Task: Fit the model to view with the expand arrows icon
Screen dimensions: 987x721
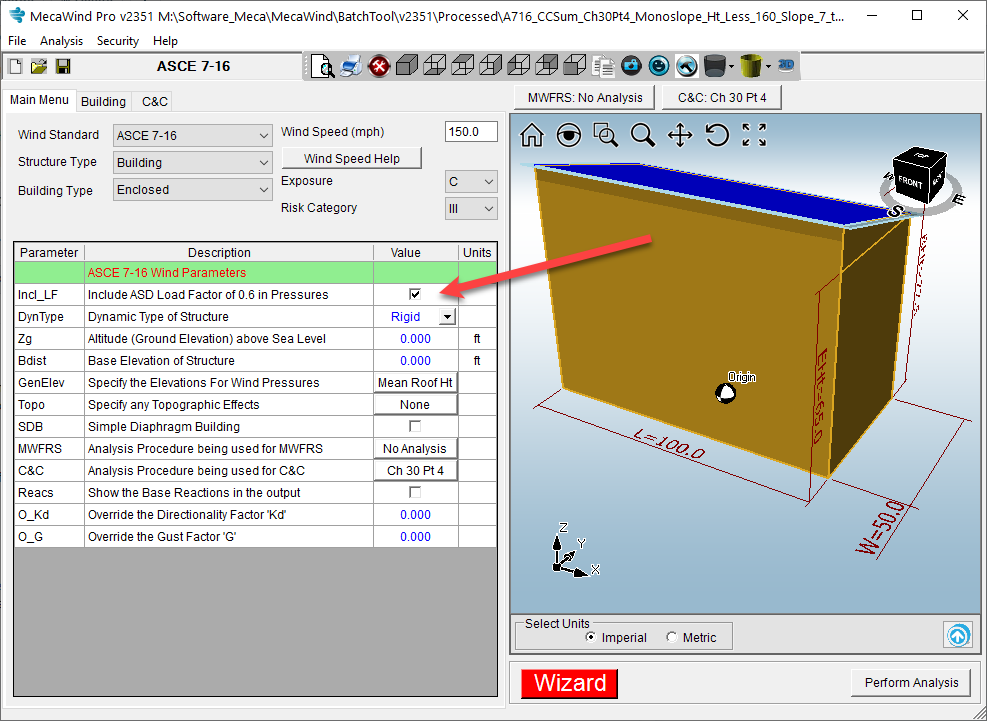Action: (754, 135)
